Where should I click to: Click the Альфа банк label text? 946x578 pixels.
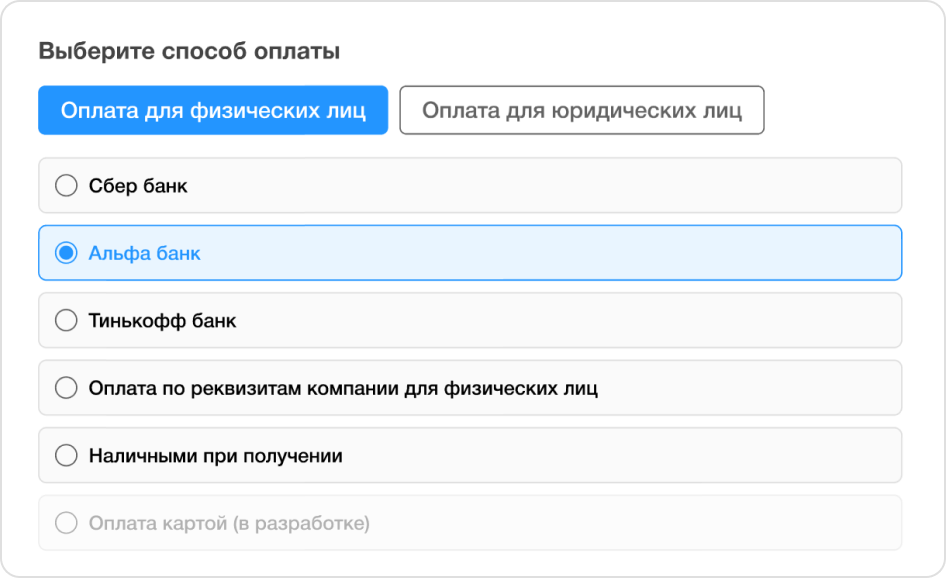[x=145, y=253]
